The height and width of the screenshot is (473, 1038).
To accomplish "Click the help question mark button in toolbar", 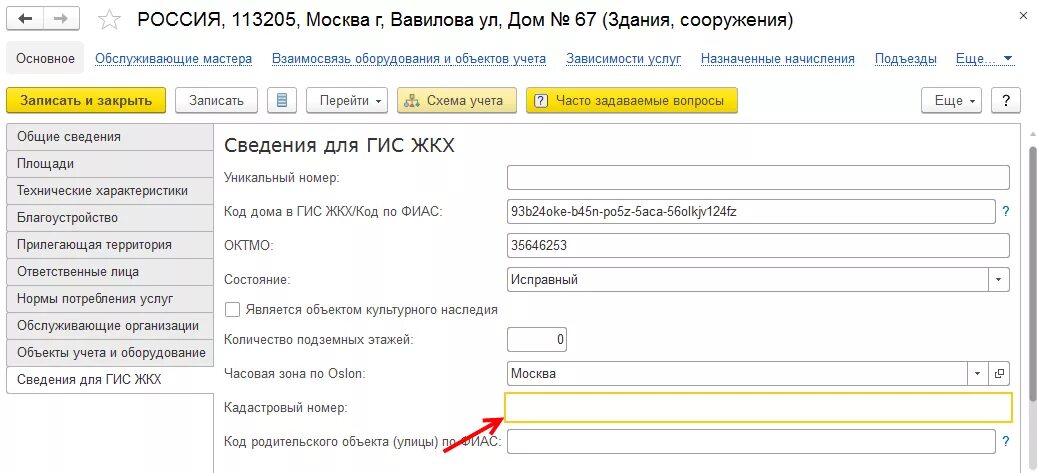I will (1006, 101).
